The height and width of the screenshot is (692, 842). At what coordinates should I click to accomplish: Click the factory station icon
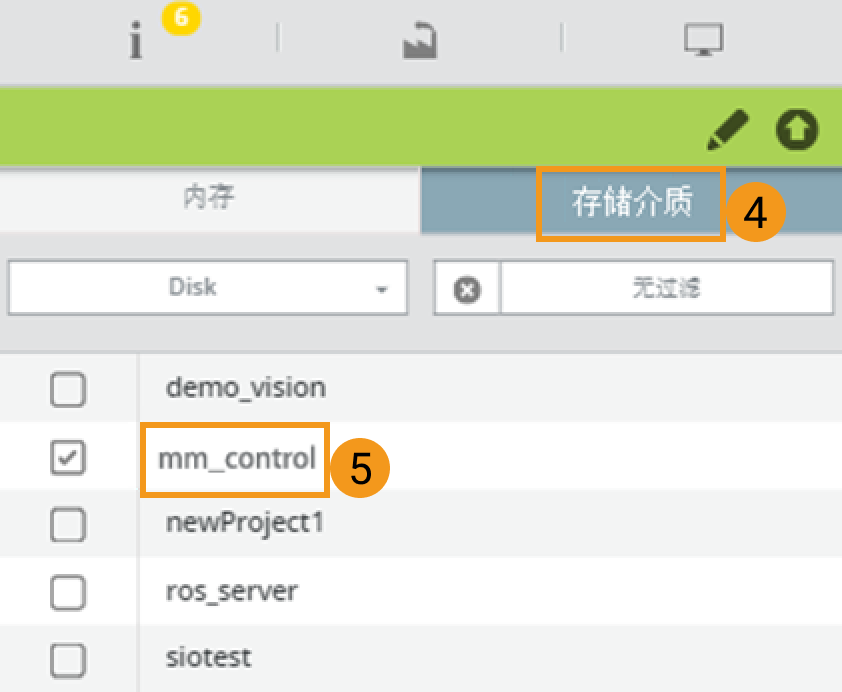pos(419,41)
